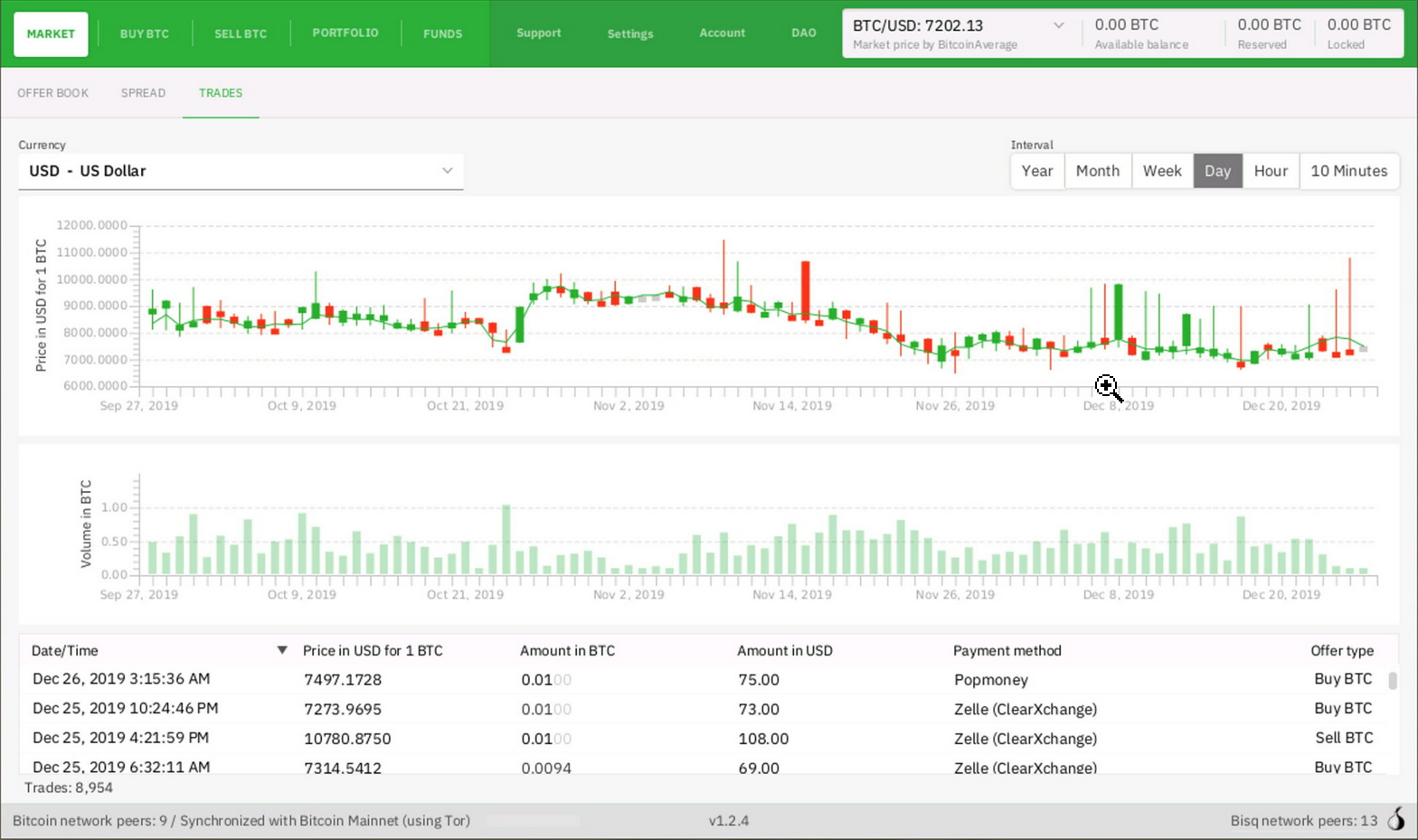Go to the BUY BTC section

tap(145, 34)
